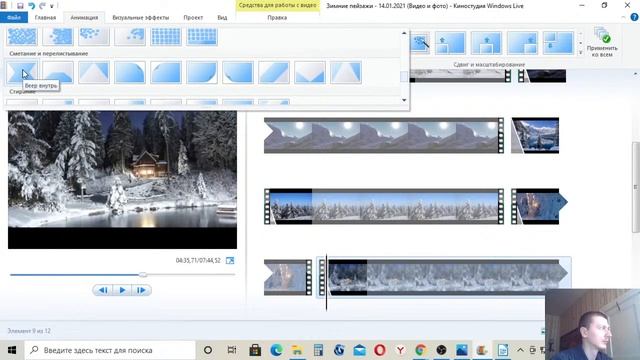Select fourth page-curl transition in Сметание row
The height and width of the screenshot is (360, 640).
[x=130, y=72]
